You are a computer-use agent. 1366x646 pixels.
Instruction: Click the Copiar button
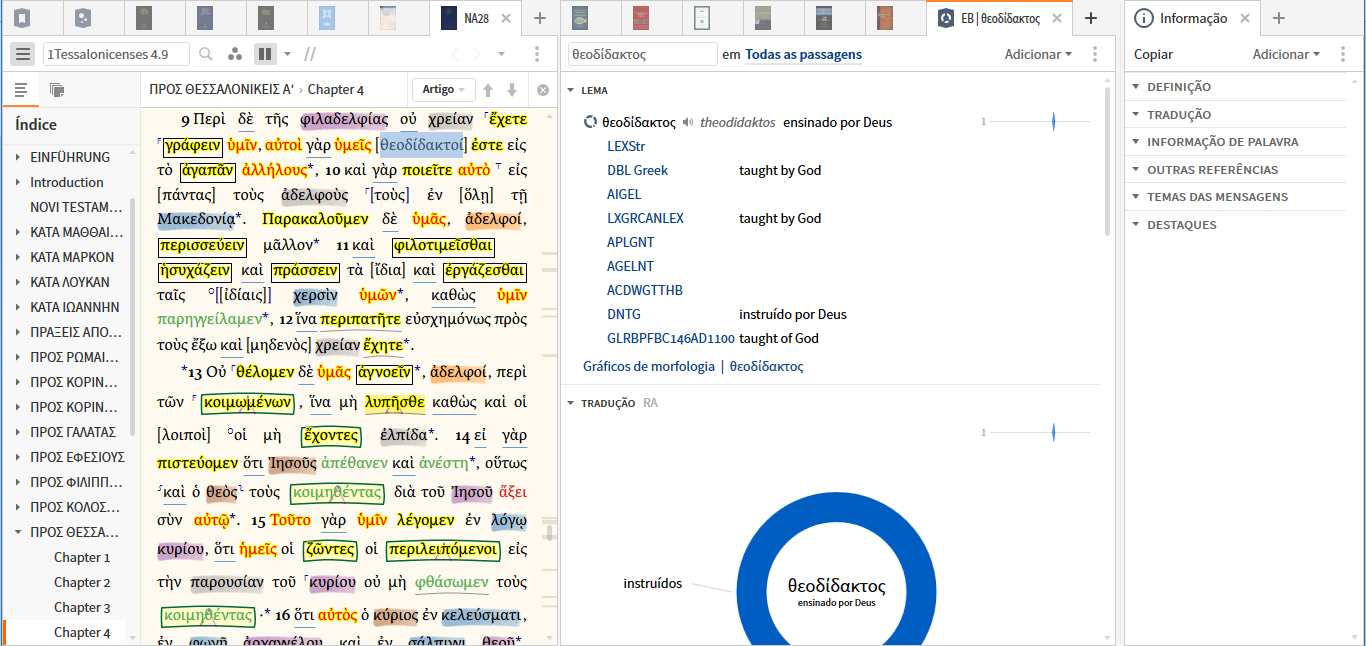point(1153,54)
